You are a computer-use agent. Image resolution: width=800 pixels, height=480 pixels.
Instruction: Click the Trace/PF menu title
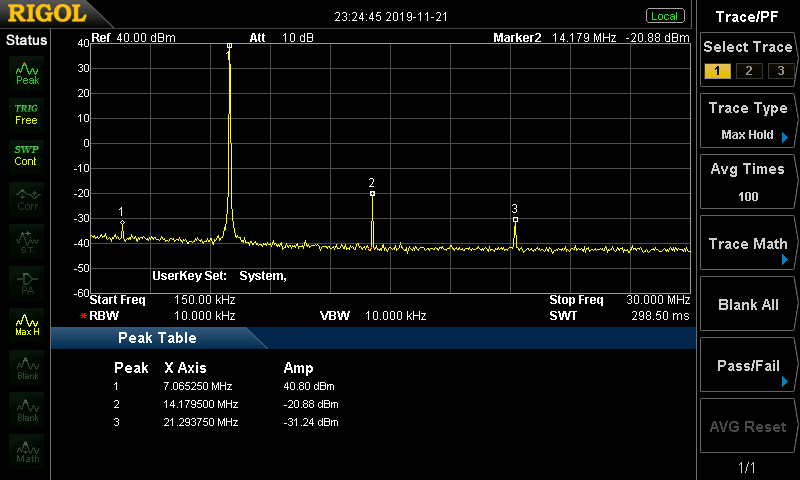(x=748, y=16)
